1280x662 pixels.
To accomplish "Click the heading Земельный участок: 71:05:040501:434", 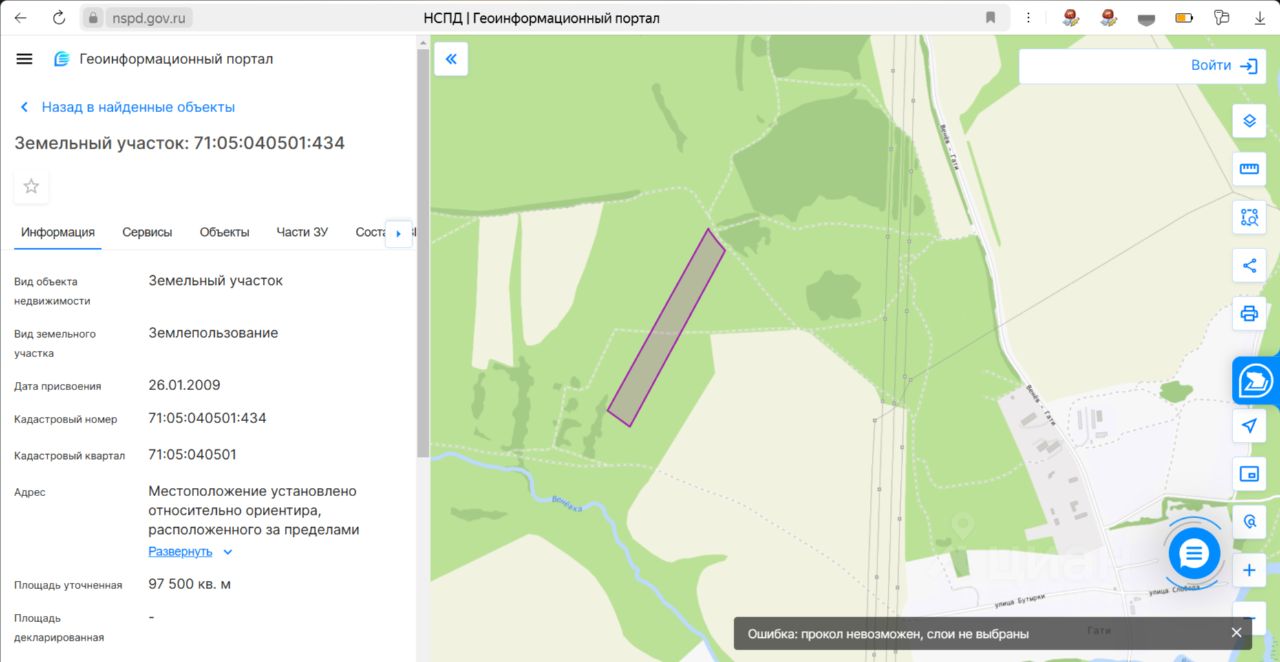I will tap(179, 143).
